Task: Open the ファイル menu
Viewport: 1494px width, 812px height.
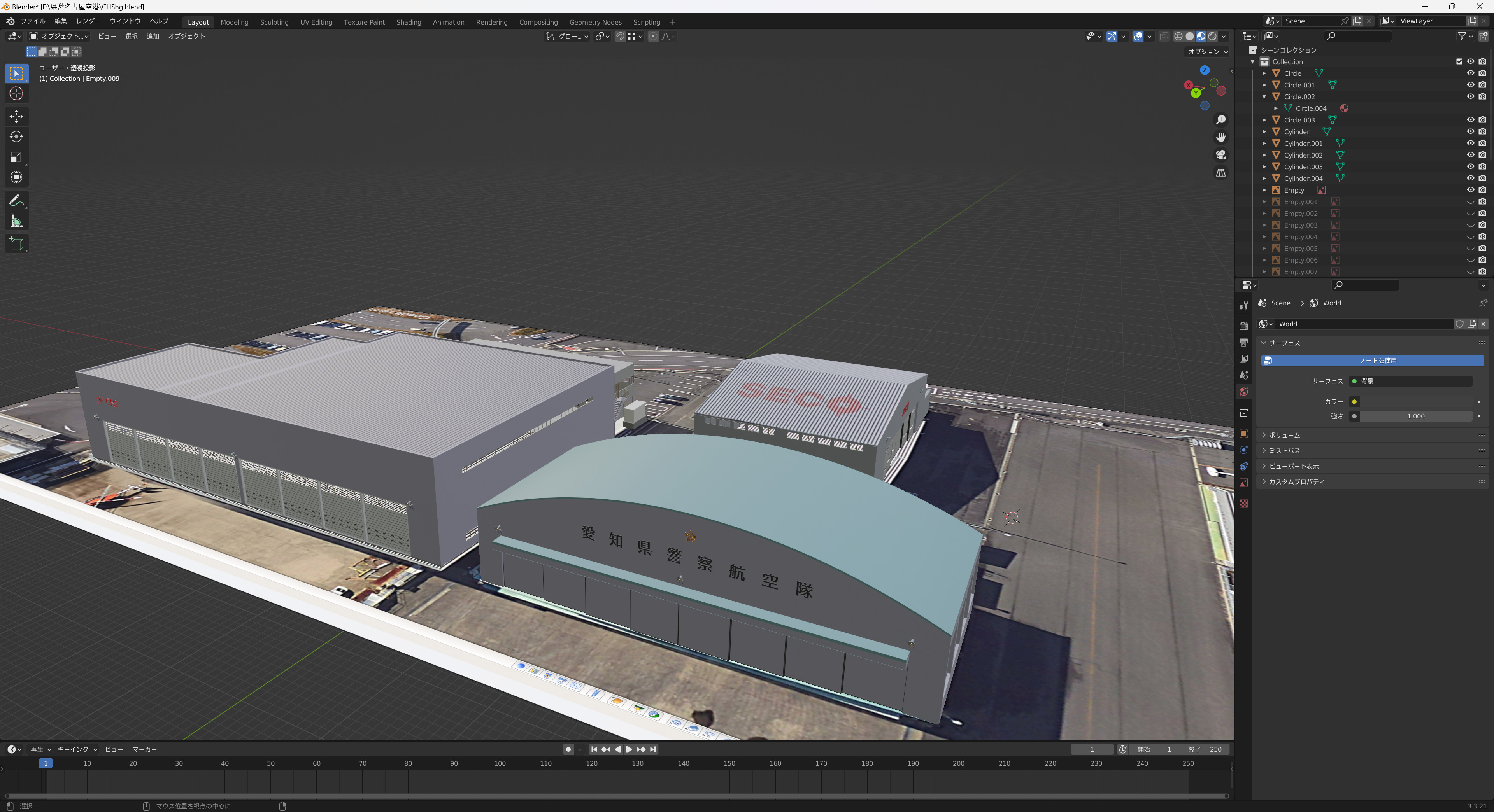Action: (33, 21)
